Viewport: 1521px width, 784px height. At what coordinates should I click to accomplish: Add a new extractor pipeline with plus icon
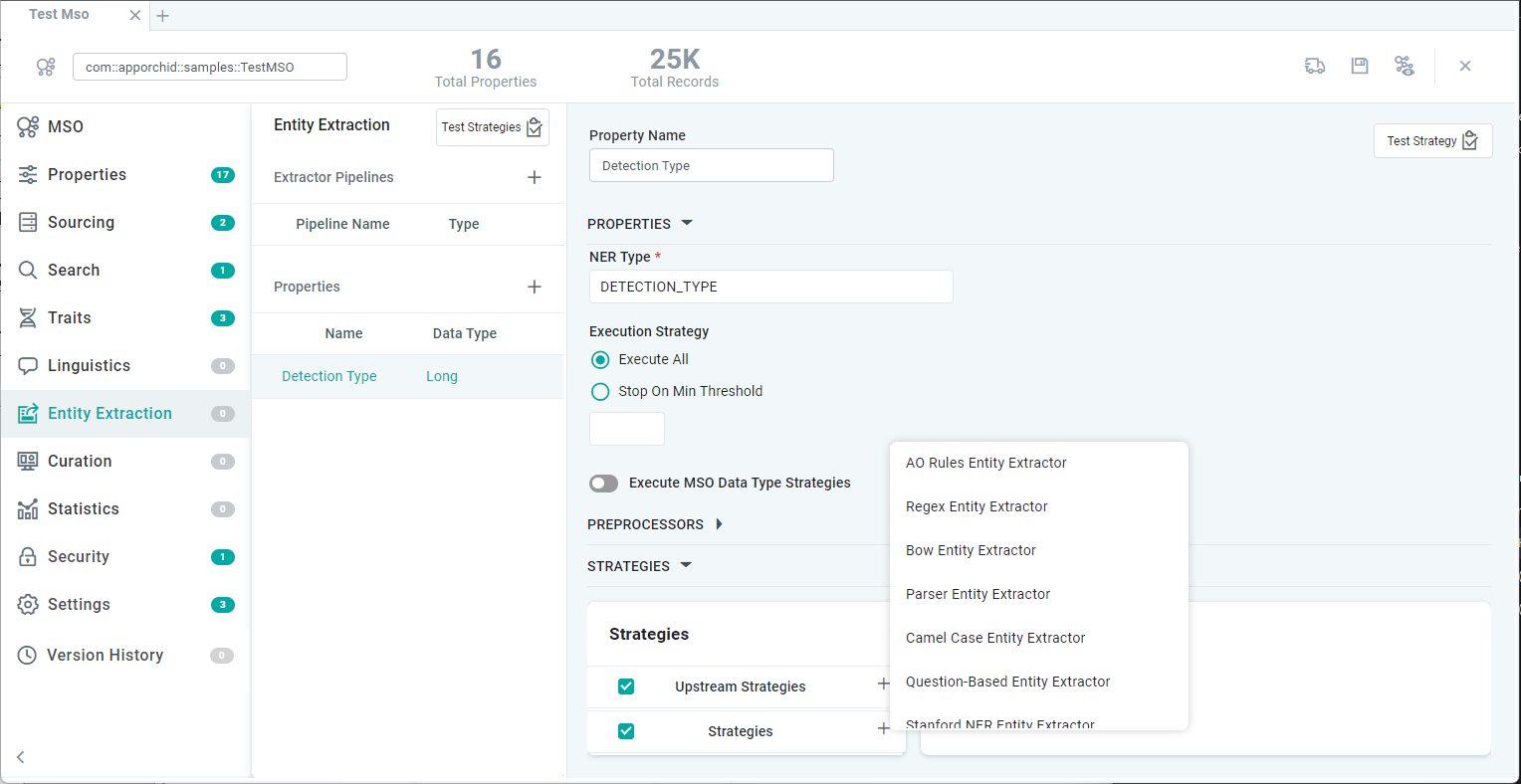535,177
